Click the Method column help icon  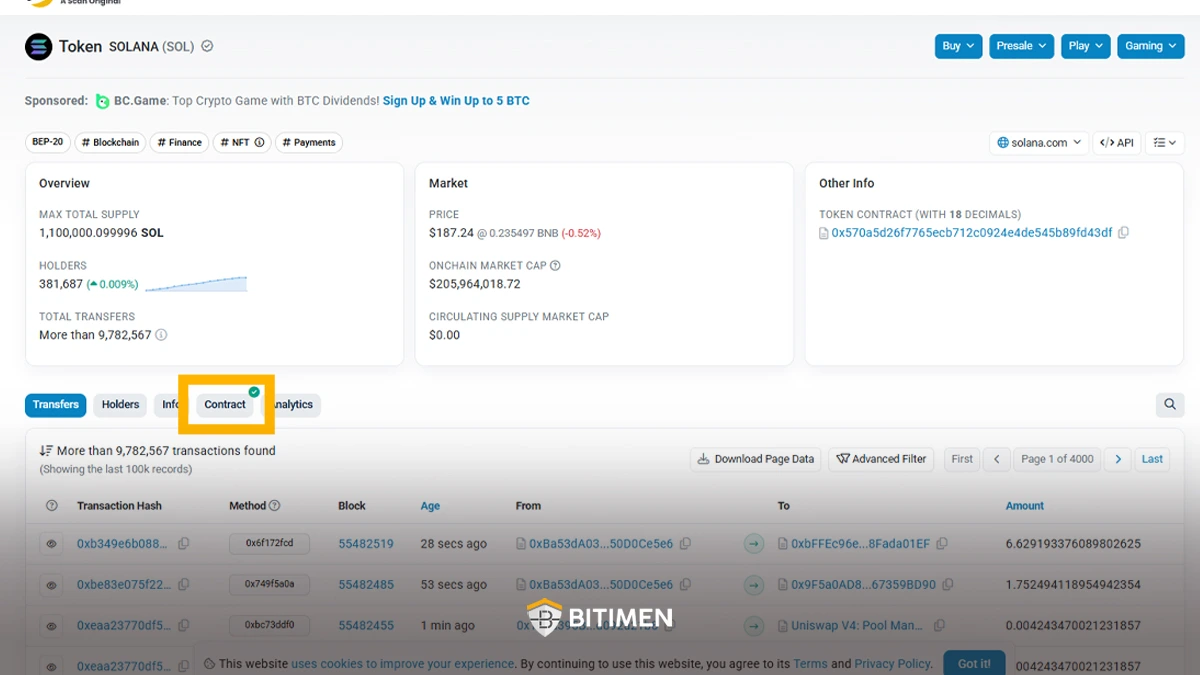(x=275, y=506)
